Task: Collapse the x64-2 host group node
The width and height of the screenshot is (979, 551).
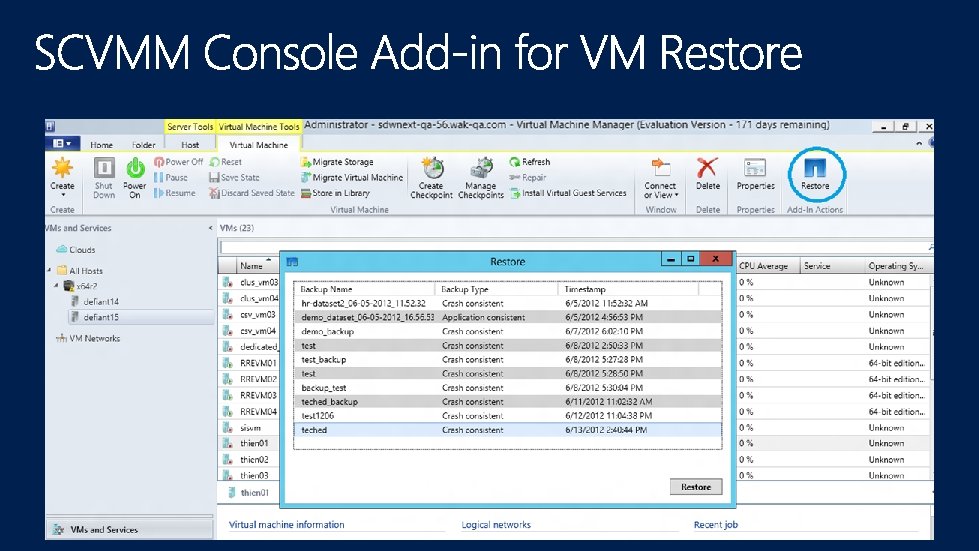Action: [56, 286]
